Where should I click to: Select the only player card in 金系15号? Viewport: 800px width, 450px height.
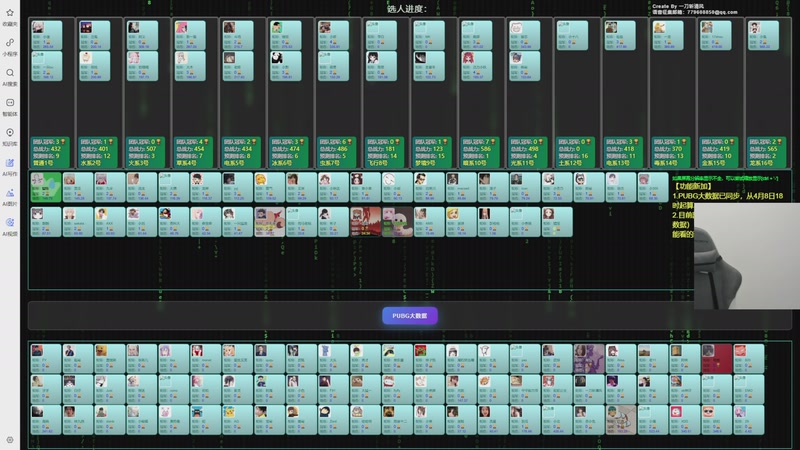[x=715, y=35]
